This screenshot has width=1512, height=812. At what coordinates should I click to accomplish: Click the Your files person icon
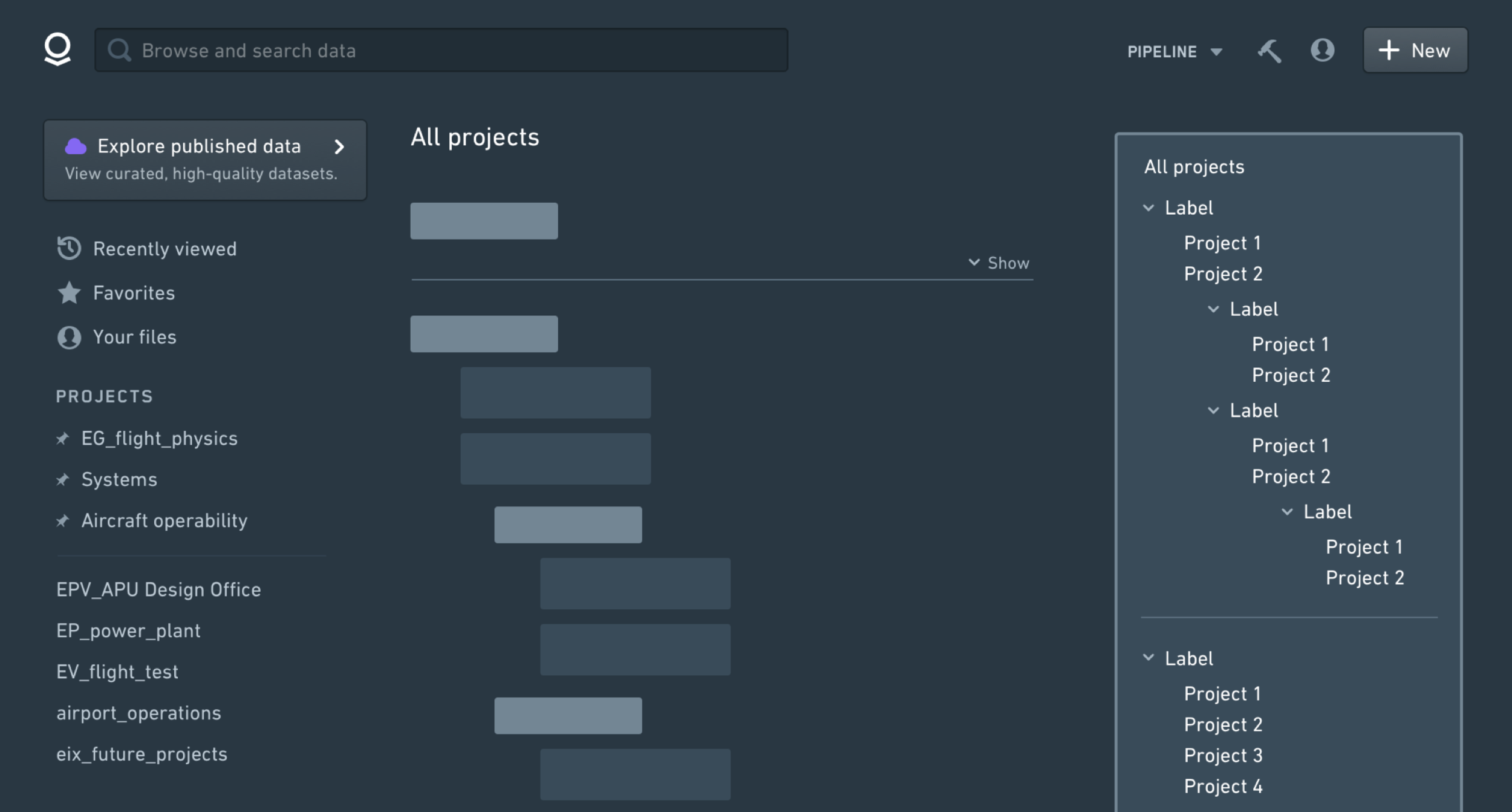pyautogui.click(x=69, y=337)
